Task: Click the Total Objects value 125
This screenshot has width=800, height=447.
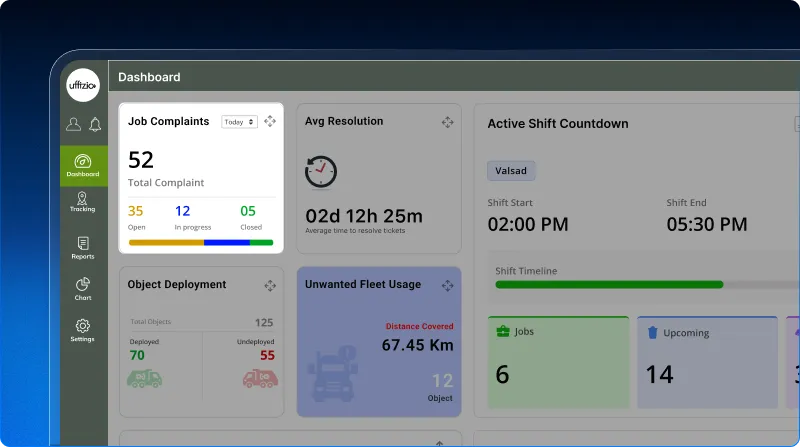Action: tap(264, 322)
